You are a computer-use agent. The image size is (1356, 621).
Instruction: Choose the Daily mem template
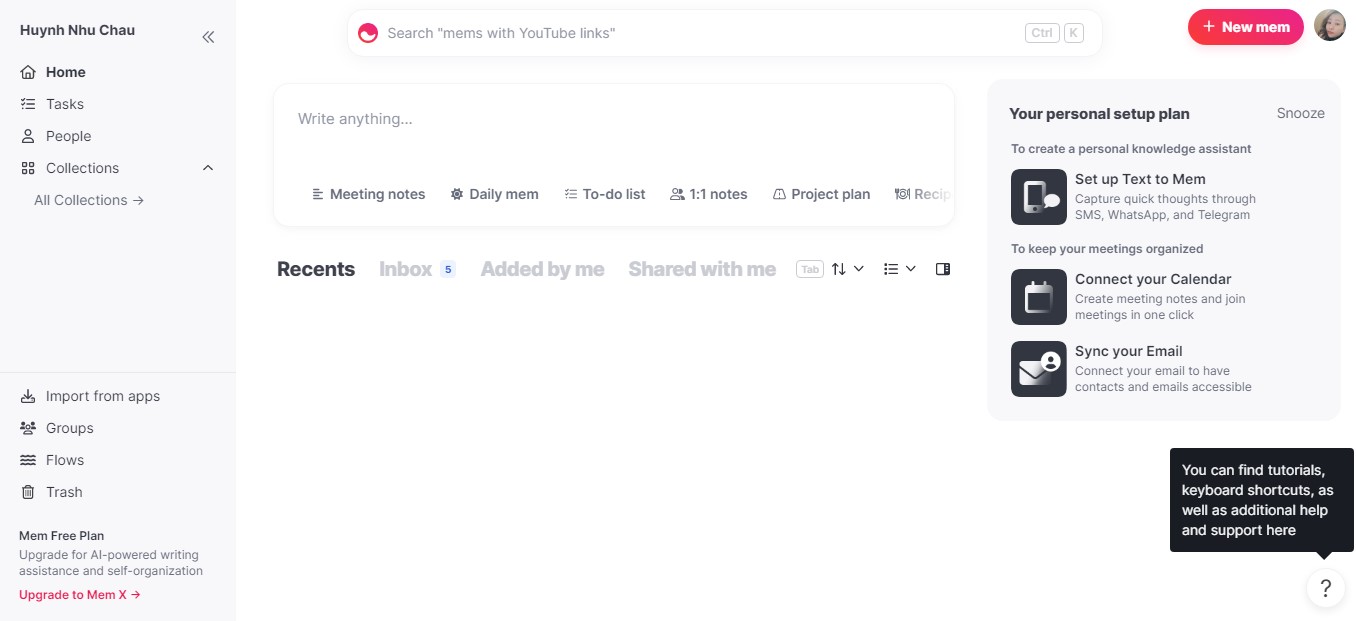coord(494,194)
